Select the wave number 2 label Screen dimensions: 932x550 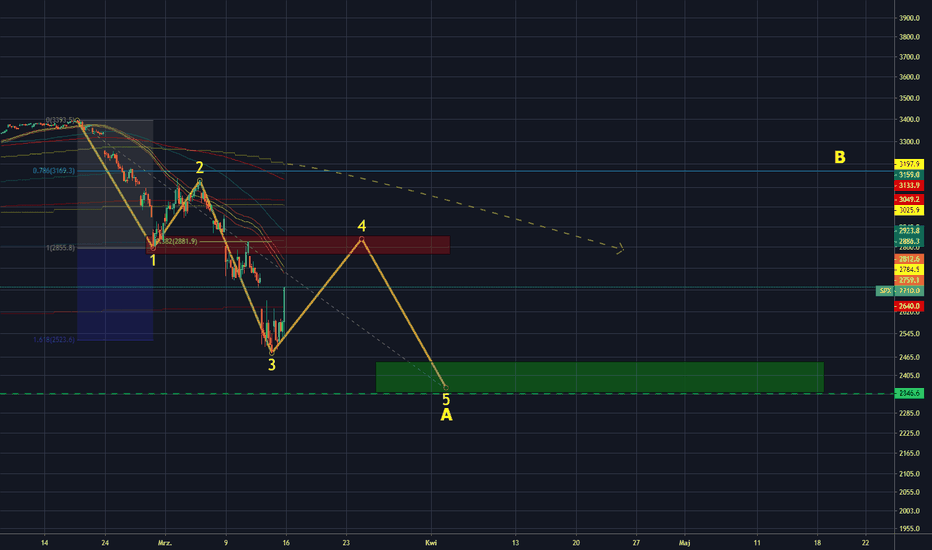tap(200, 167)
